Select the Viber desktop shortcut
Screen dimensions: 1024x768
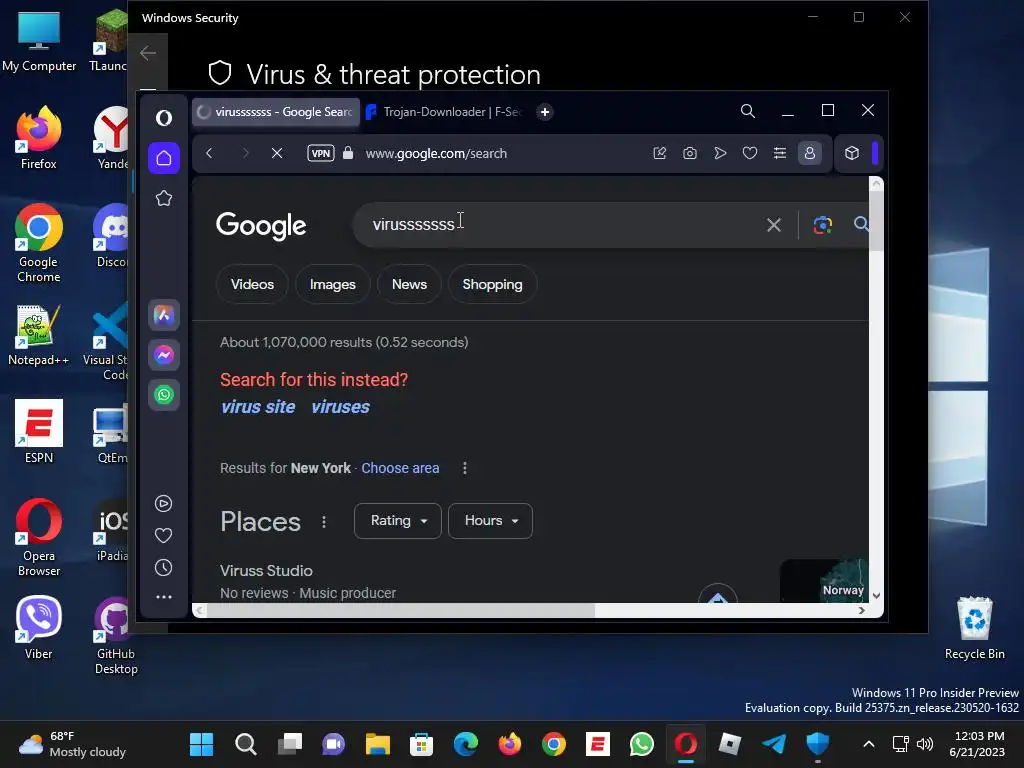39,628
